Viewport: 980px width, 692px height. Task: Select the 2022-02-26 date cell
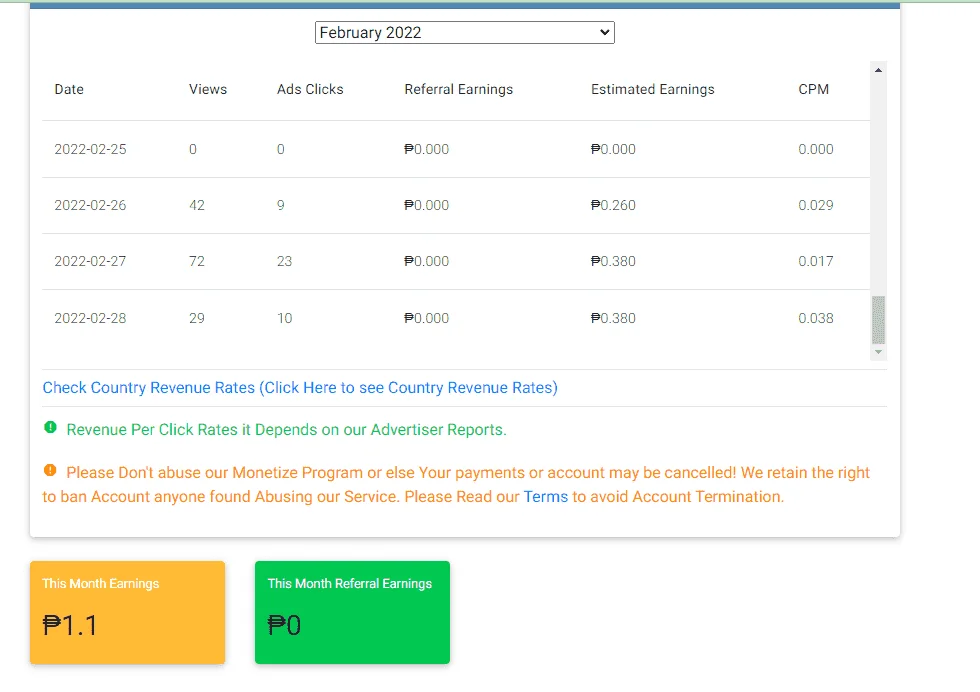(90, 206)
